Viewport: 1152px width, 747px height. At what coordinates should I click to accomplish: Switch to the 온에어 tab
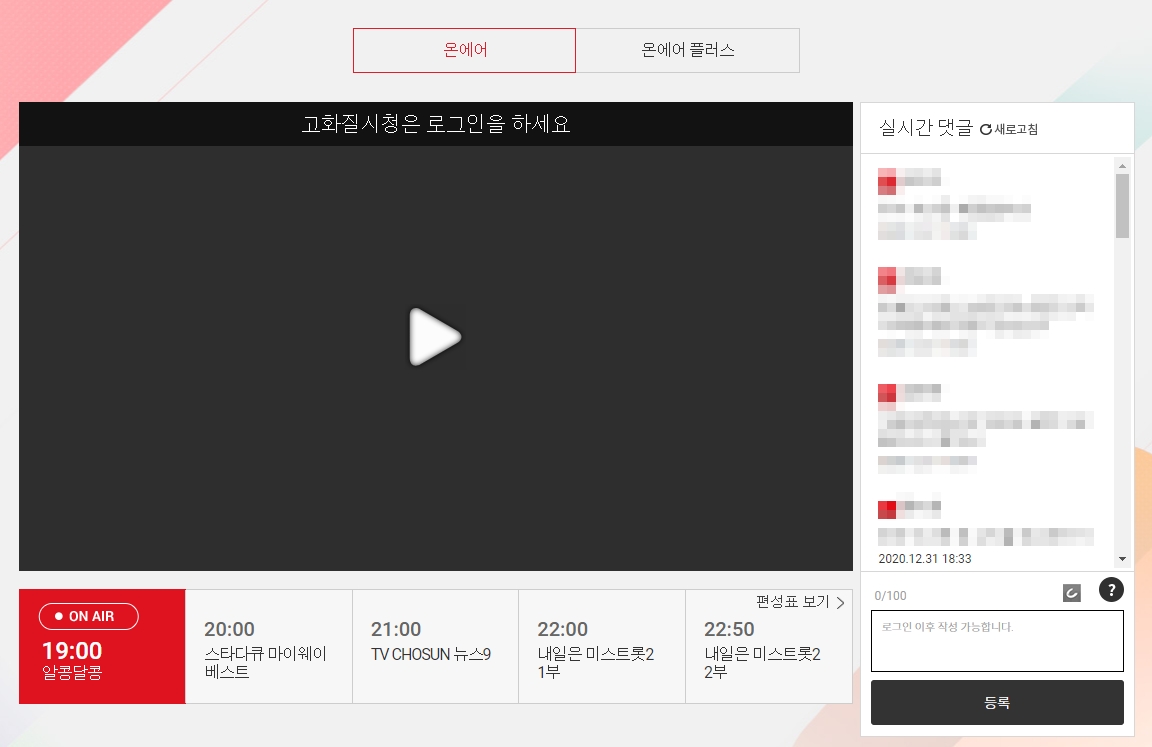464,51
